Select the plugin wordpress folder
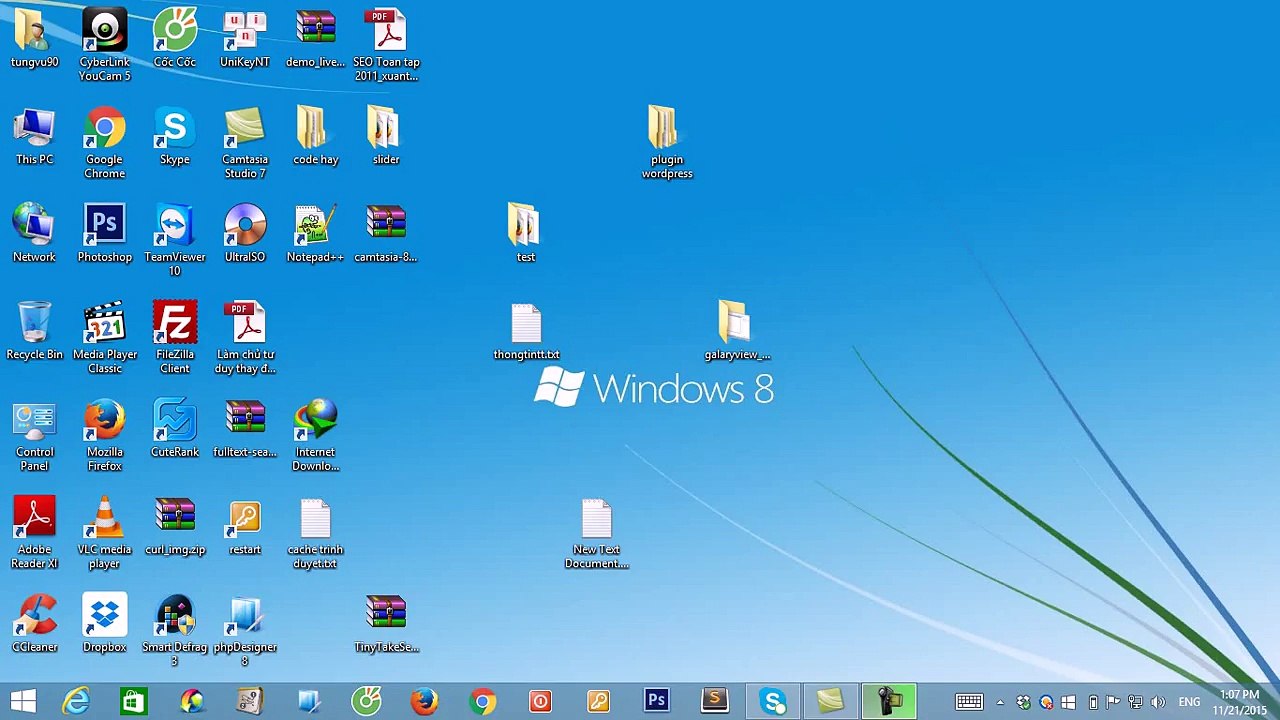The width and height of the screenshot is (1280, 720). 667,143
